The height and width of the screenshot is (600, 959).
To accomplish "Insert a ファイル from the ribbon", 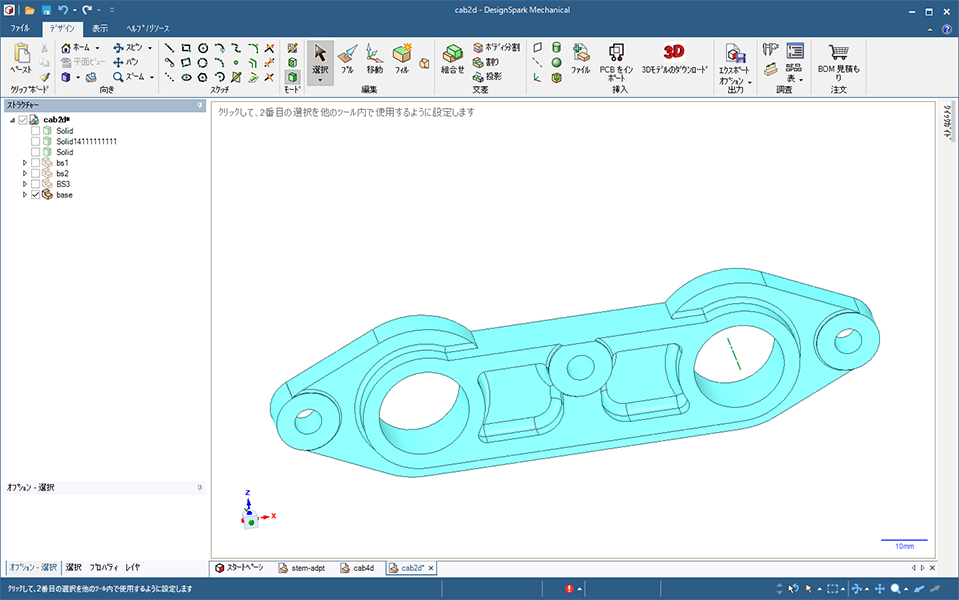I will [x=580, y=58].
